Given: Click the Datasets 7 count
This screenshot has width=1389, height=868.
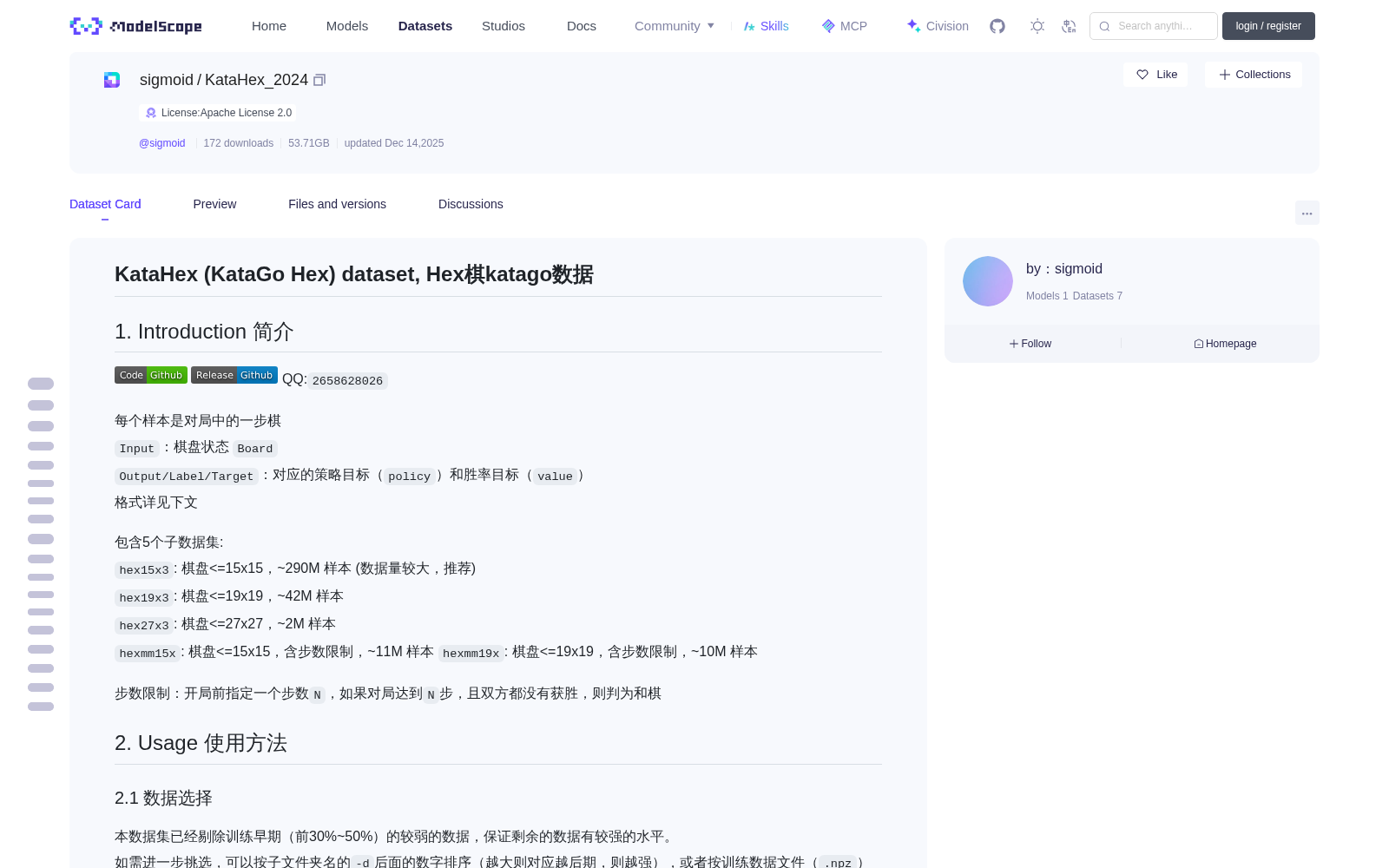Looking at the screenshot, I should 1097,296.
